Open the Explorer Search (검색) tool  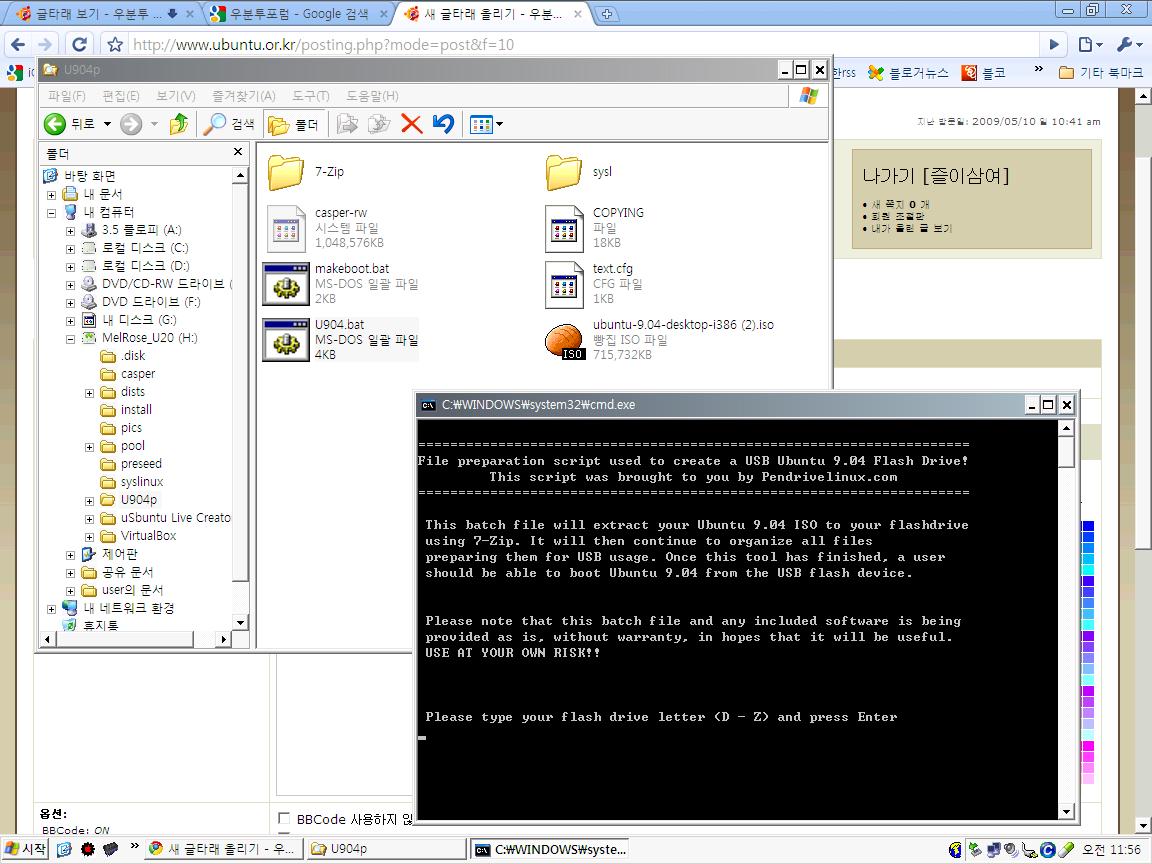click(x=228, y=124)
